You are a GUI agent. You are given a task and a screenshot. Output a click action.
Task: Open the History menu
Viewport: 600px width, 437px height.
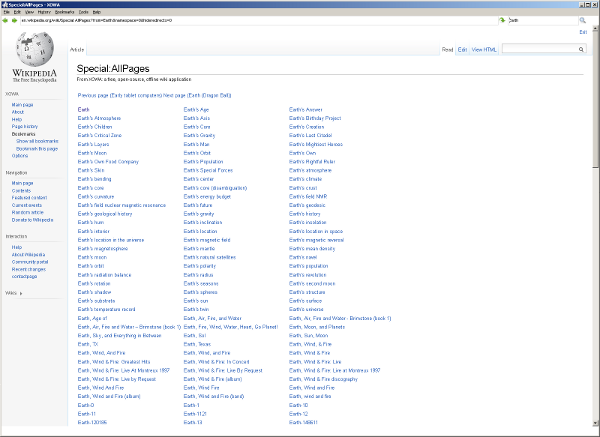click(43, 11)
